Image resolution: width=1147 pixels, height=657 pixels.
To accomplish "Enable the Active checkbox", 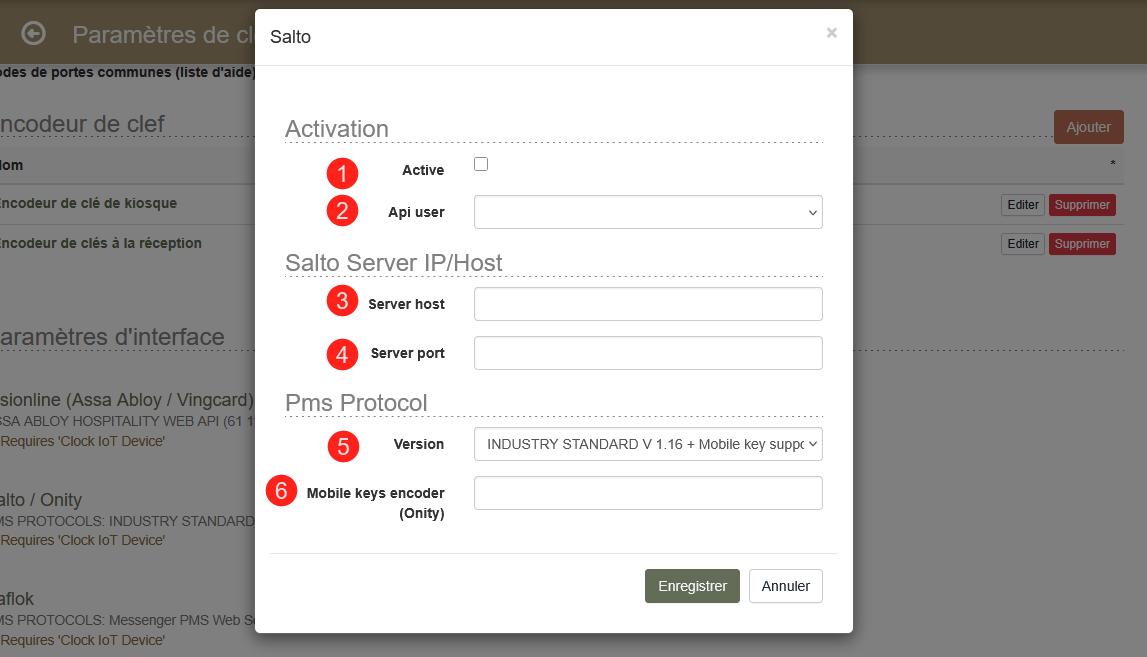I will pyautogui.click(x=481, y=164).
